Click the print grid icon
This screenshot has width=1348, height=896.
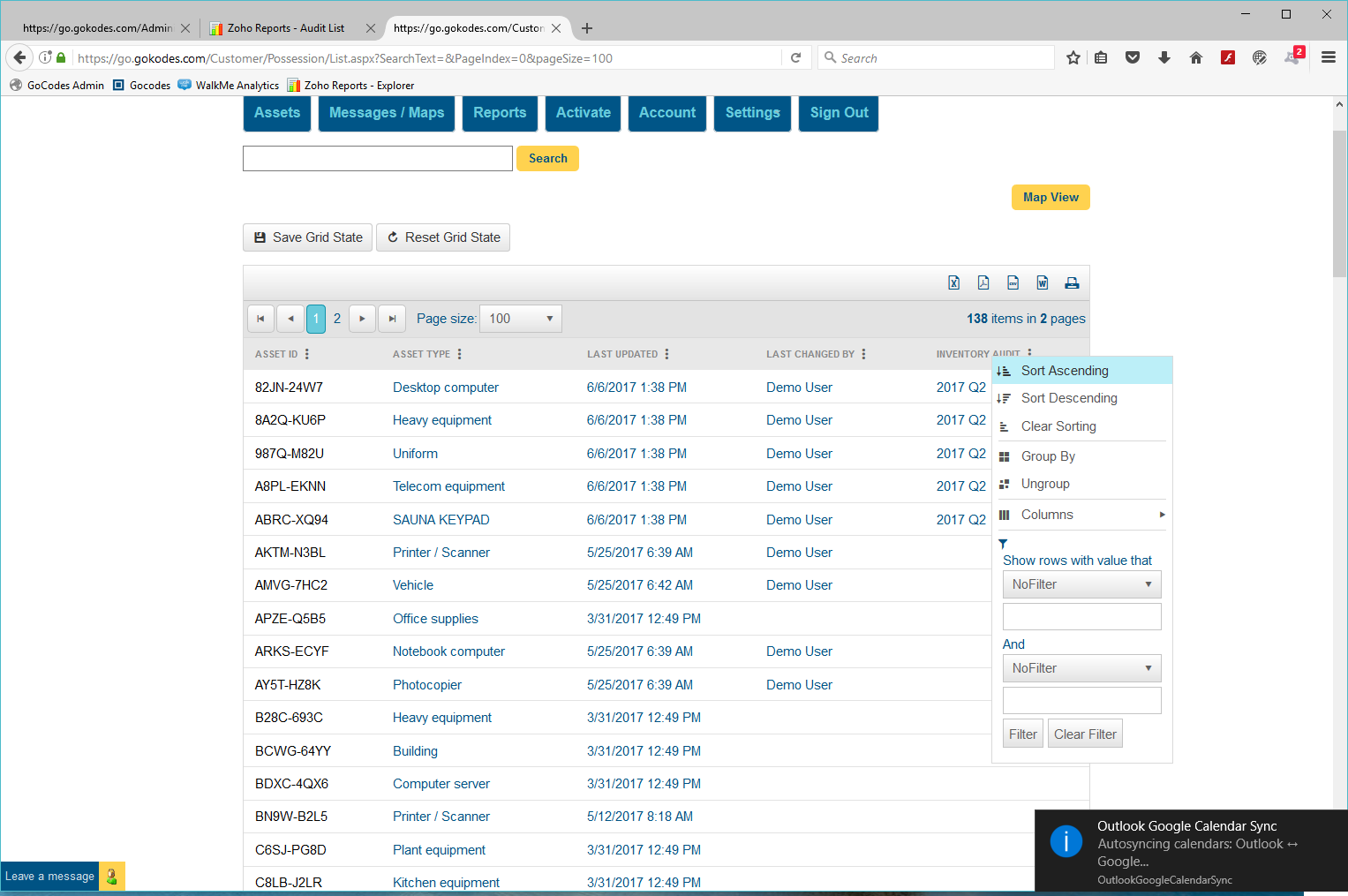pyautogui.click(x=1072, y=282)
